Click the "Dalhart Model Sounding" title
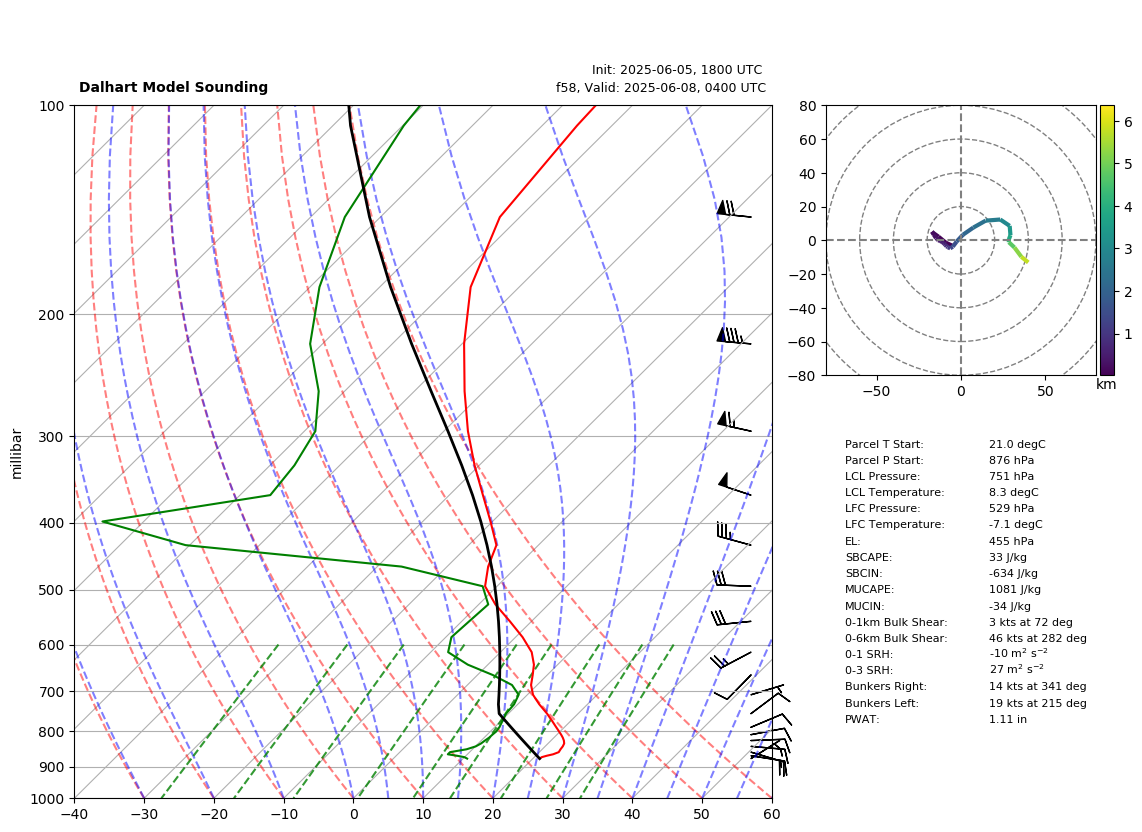Image resolution: width=1142 pixels, height=832 pixels. click(173, 87)
